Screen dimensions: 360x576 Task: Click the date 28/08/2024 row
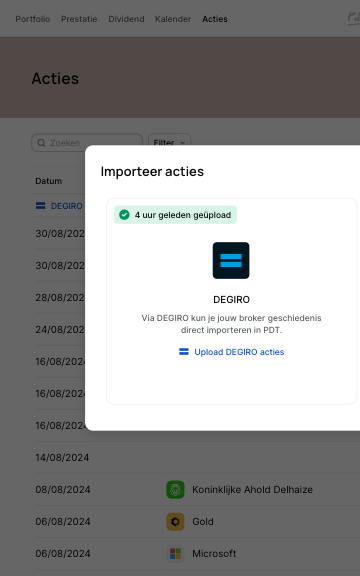(60, 298)
